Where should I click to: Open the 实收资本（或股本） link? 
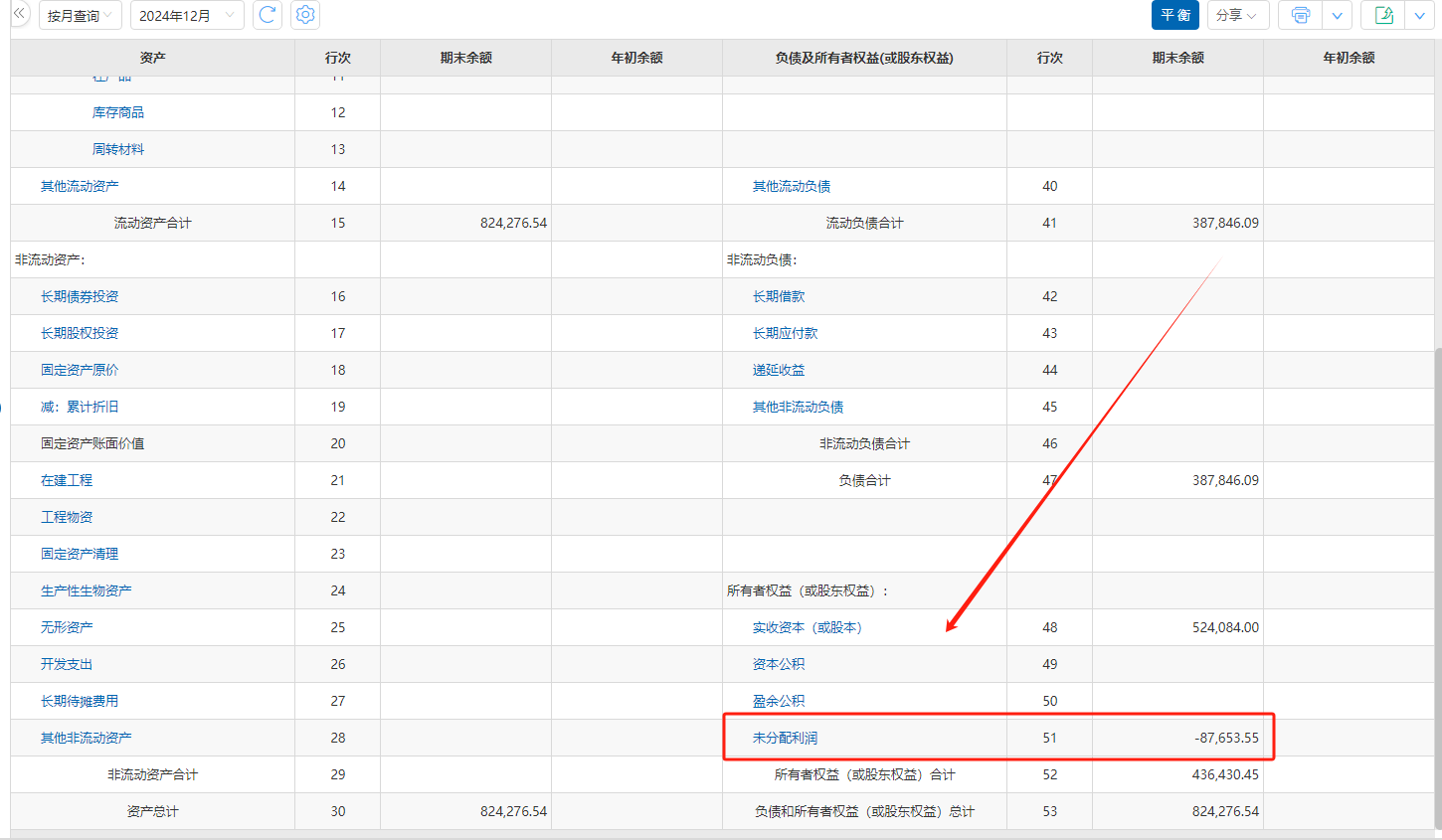(x=807, y=627)
